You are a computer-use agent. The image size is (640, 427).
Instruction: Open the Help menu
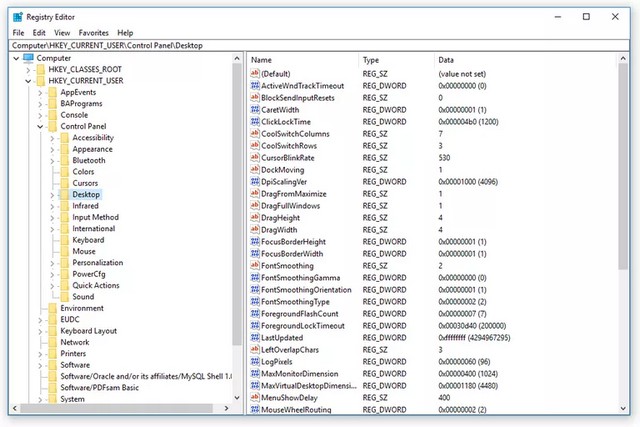125,33
